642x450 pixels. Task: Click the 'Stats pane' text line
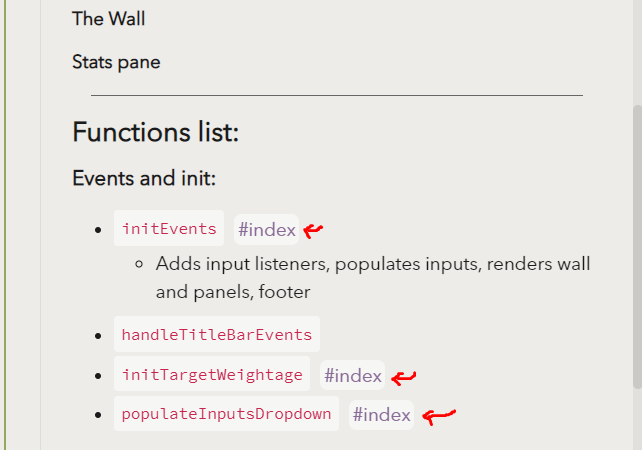pos(116,62)
